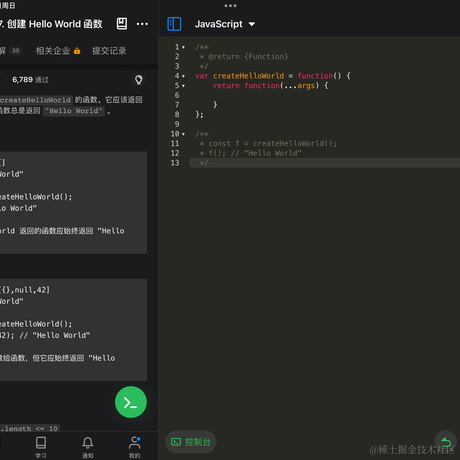Image resolution: width=460 pixels, height=460 pixels.
Task: Open the 学习 bottom navigation item
Action: 41,447
